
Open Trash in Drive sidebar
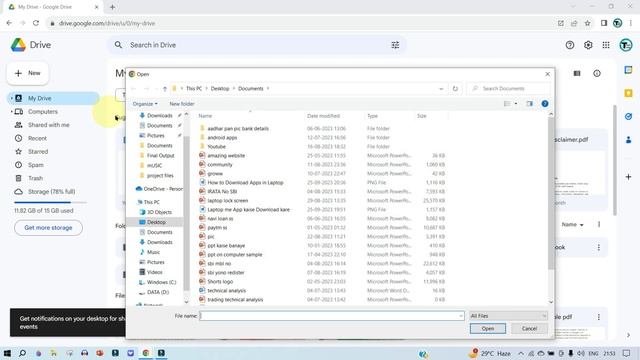[35, 178]
